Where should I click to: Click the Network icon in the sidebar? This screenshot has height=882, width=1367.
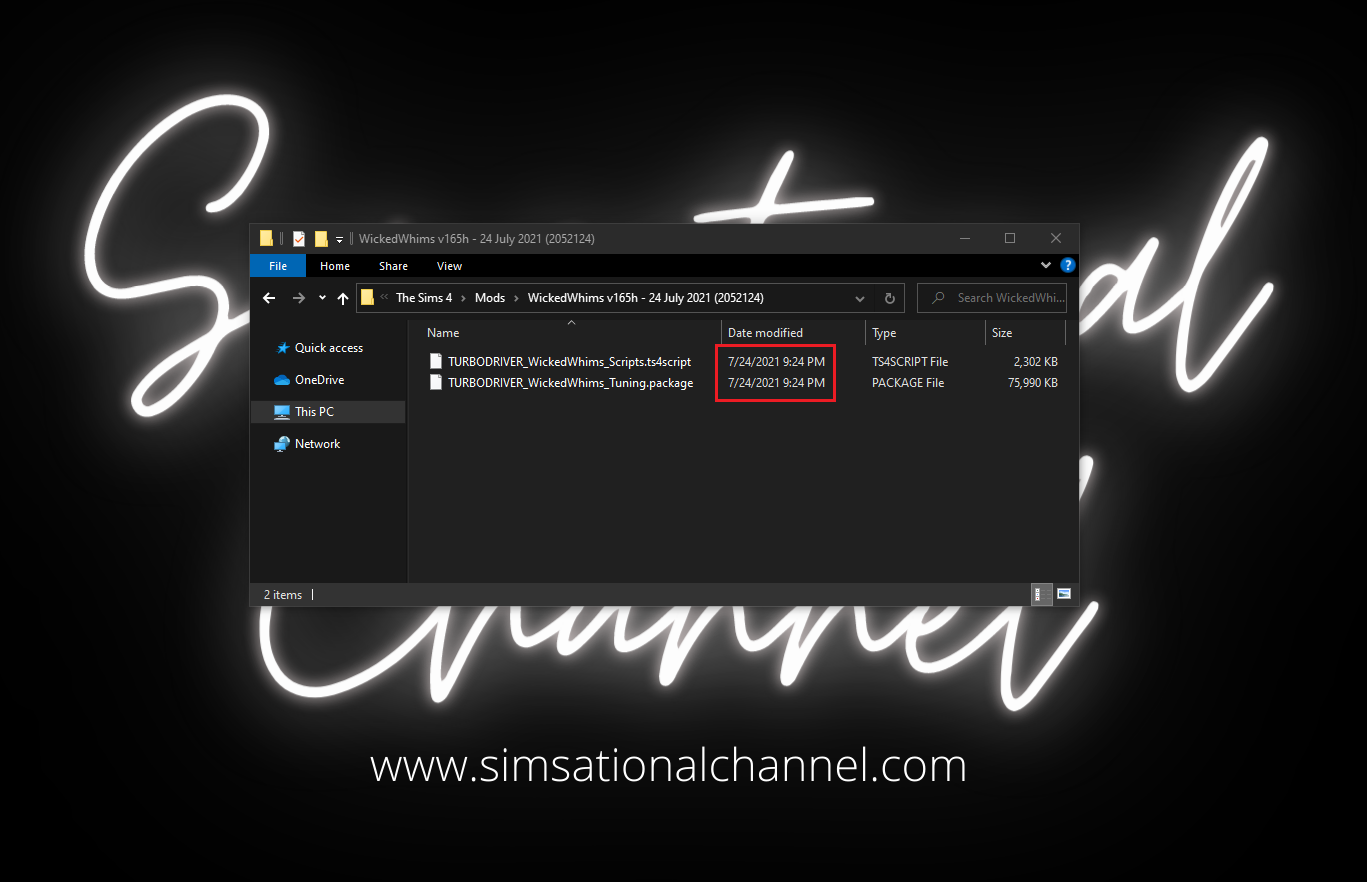point(282,444)
